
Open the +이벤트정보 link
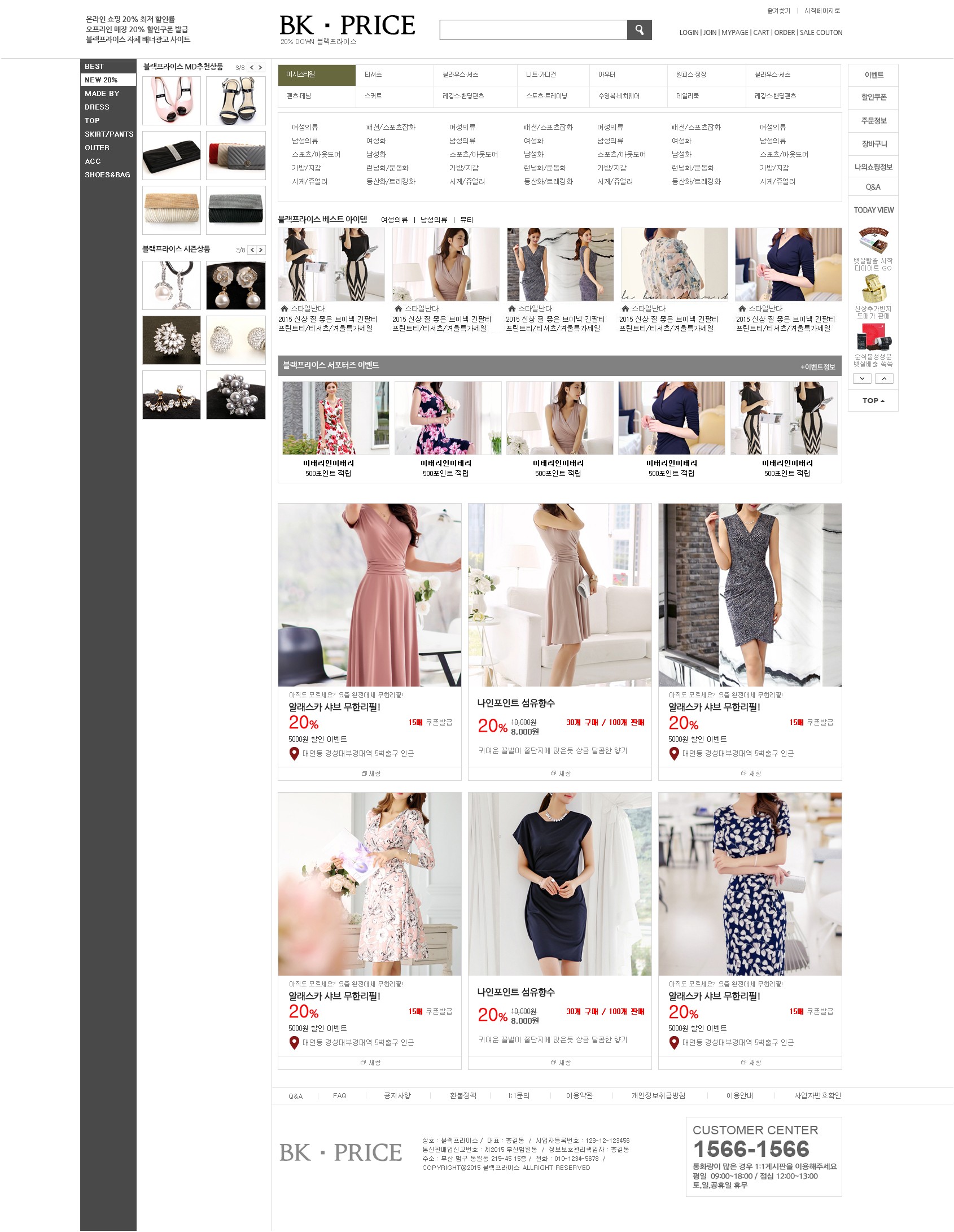[x=817, y=367]
